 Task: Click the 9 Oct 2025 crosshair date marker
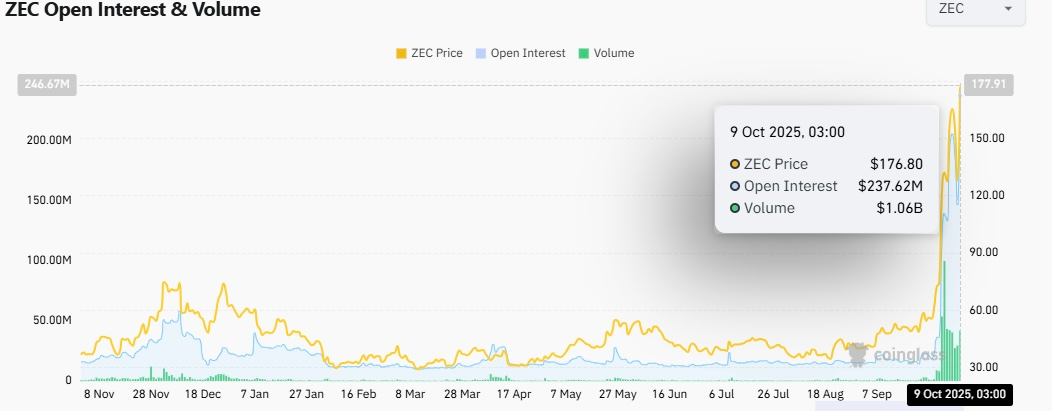click(960, 394)
